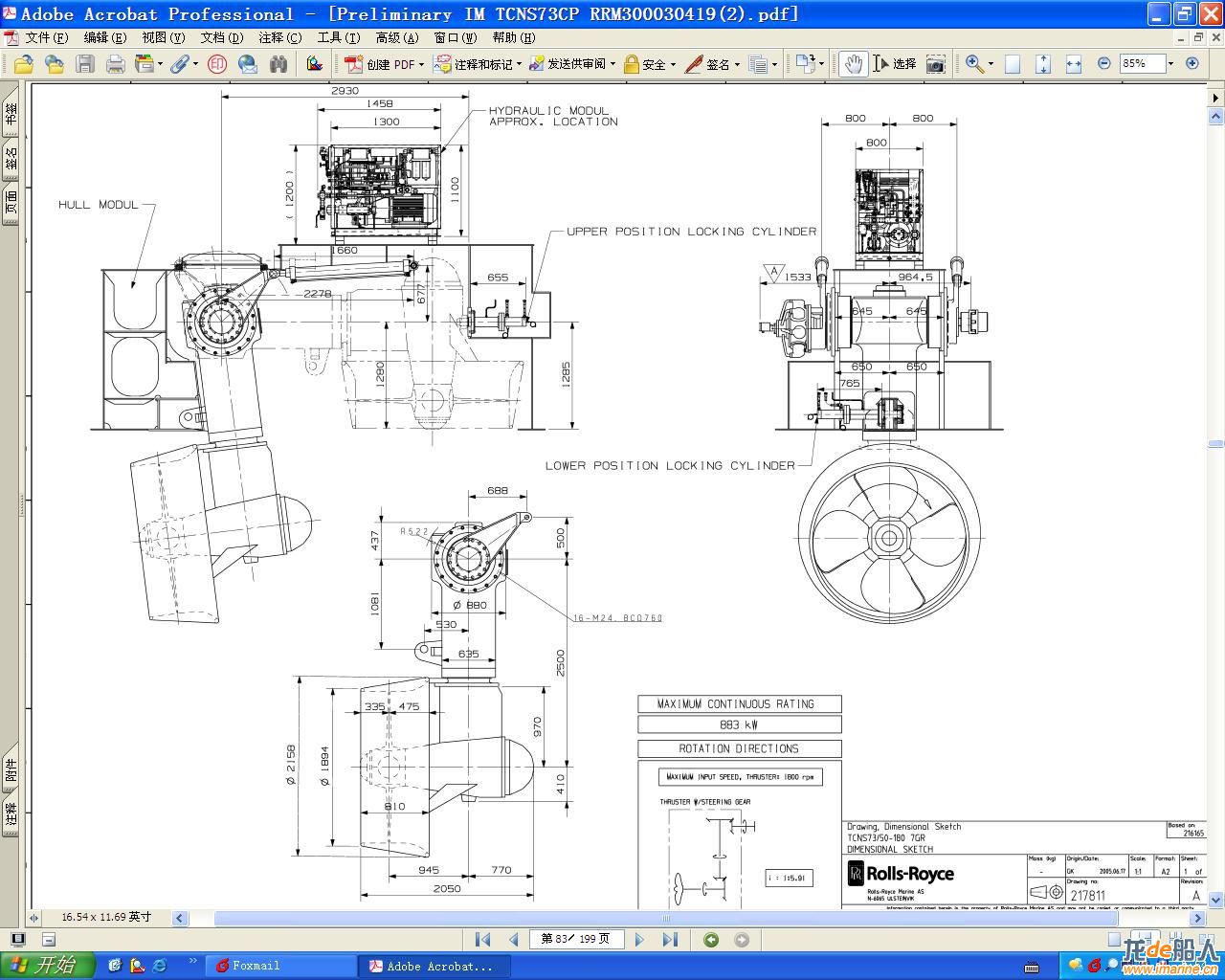The width and height of the screenshot is (1225, 980).
Task: Expand the 签名 sign dropdown
Action: [737, 64]
